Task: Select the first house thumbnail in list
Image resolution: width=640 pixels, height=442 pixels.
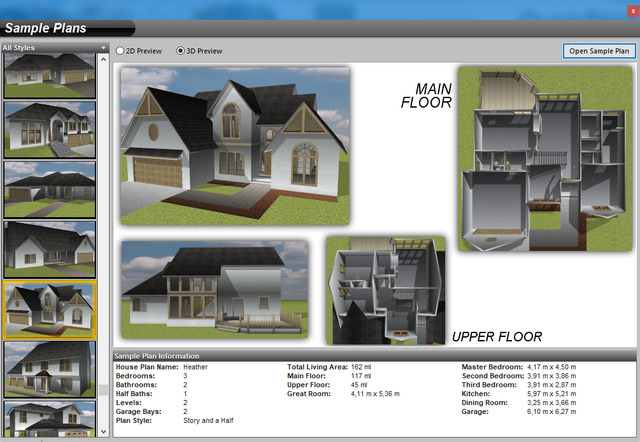Action: (49, 75)
